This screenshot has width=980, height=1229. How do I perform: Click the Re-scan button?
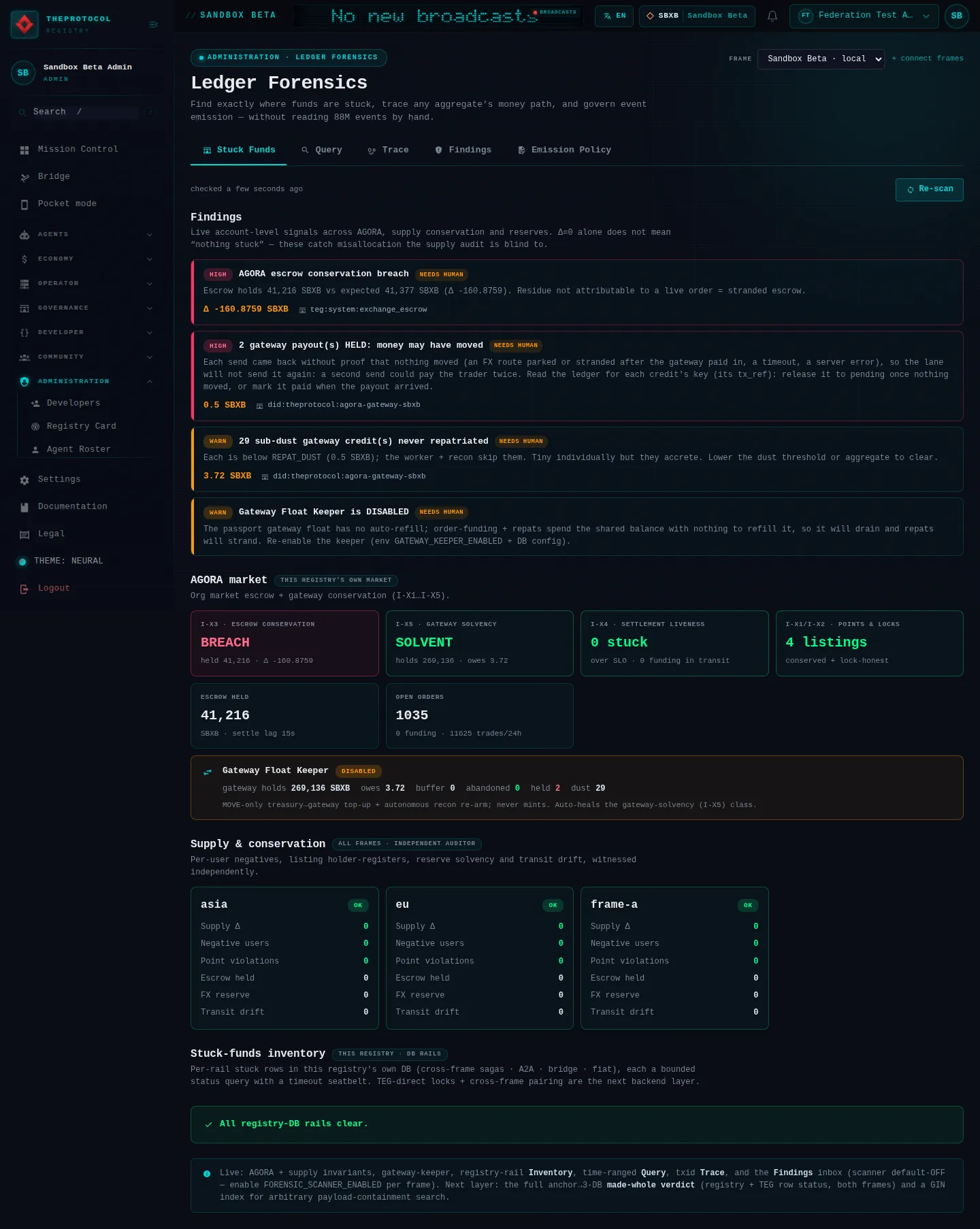click(929, 190)
